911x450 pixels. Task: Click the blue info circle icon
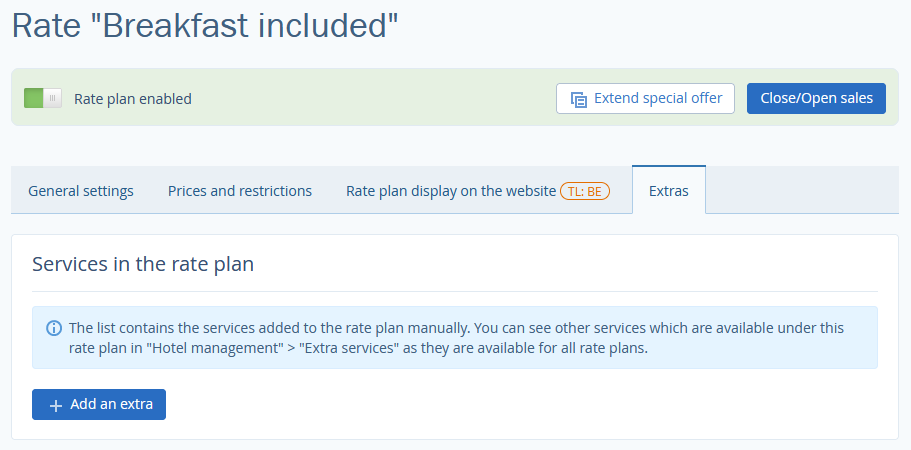[53, 328]
